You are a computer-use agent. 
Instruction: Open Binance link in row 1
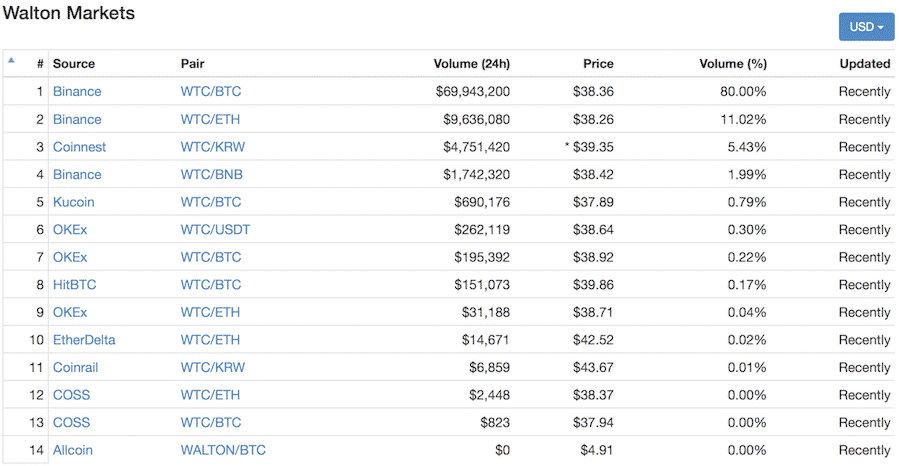[x=77, y=92]
